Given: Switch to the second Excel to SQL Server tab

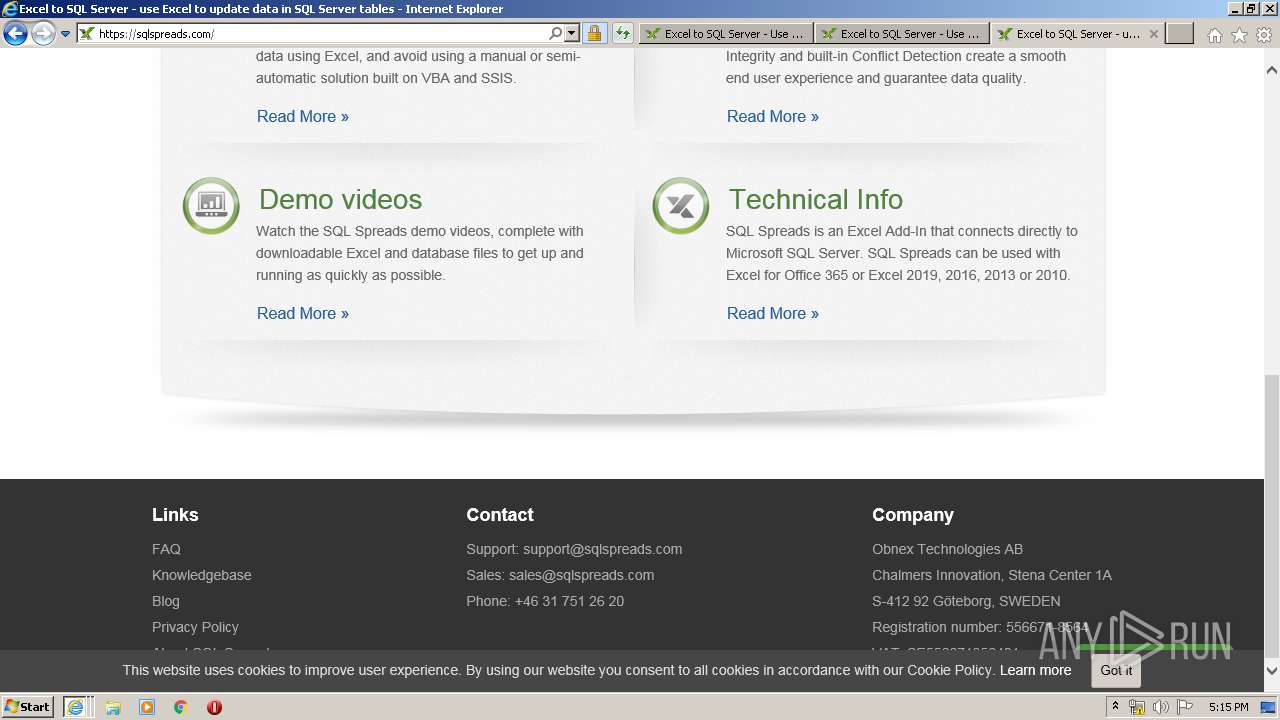Looking at the screenshot, I should click(x=902, y=34).
